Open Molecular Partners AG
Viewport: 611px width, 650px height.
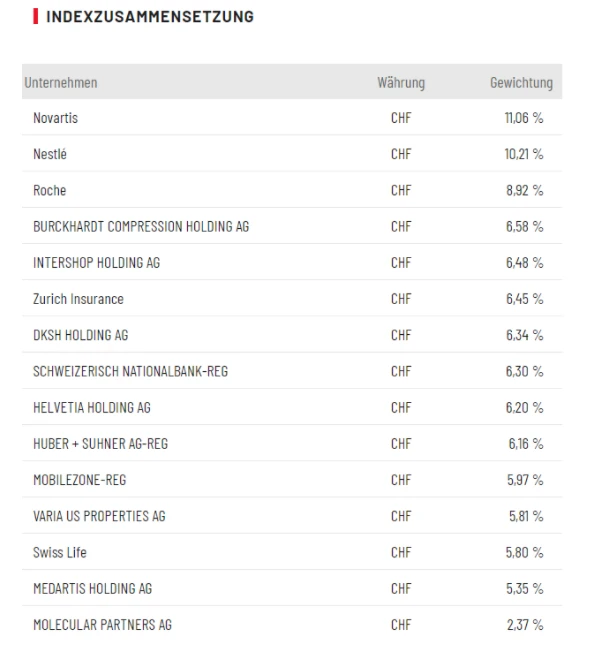[x=102, y=625]
